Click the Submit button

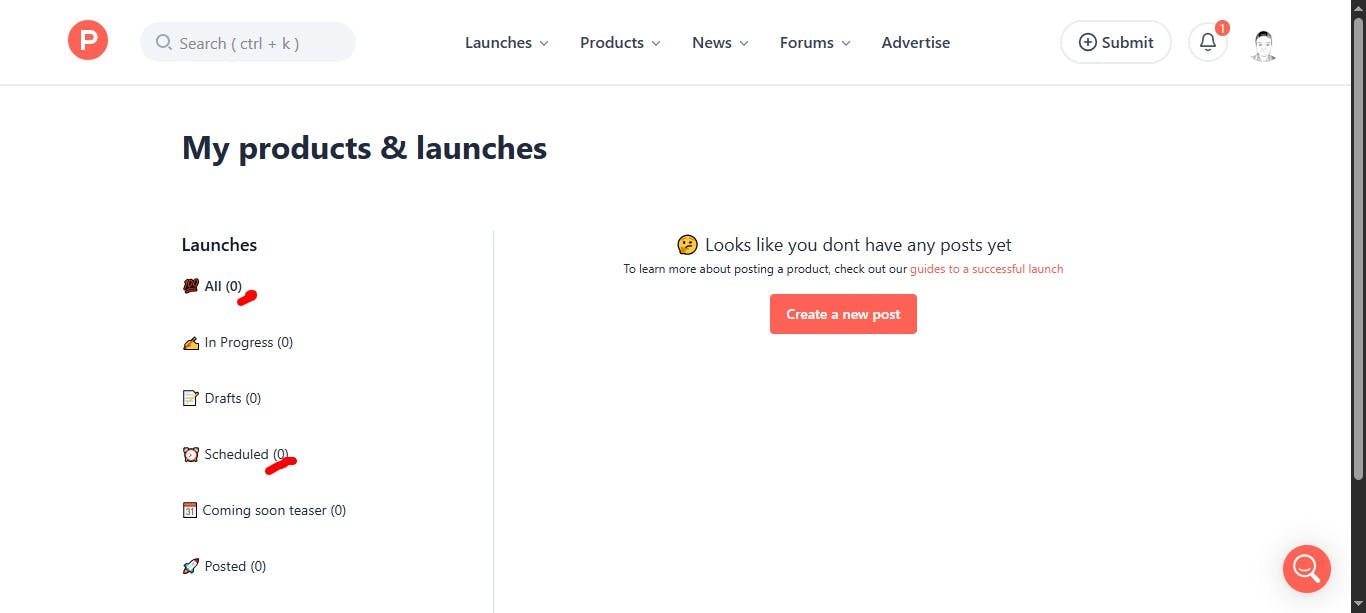coord(1116,42)
